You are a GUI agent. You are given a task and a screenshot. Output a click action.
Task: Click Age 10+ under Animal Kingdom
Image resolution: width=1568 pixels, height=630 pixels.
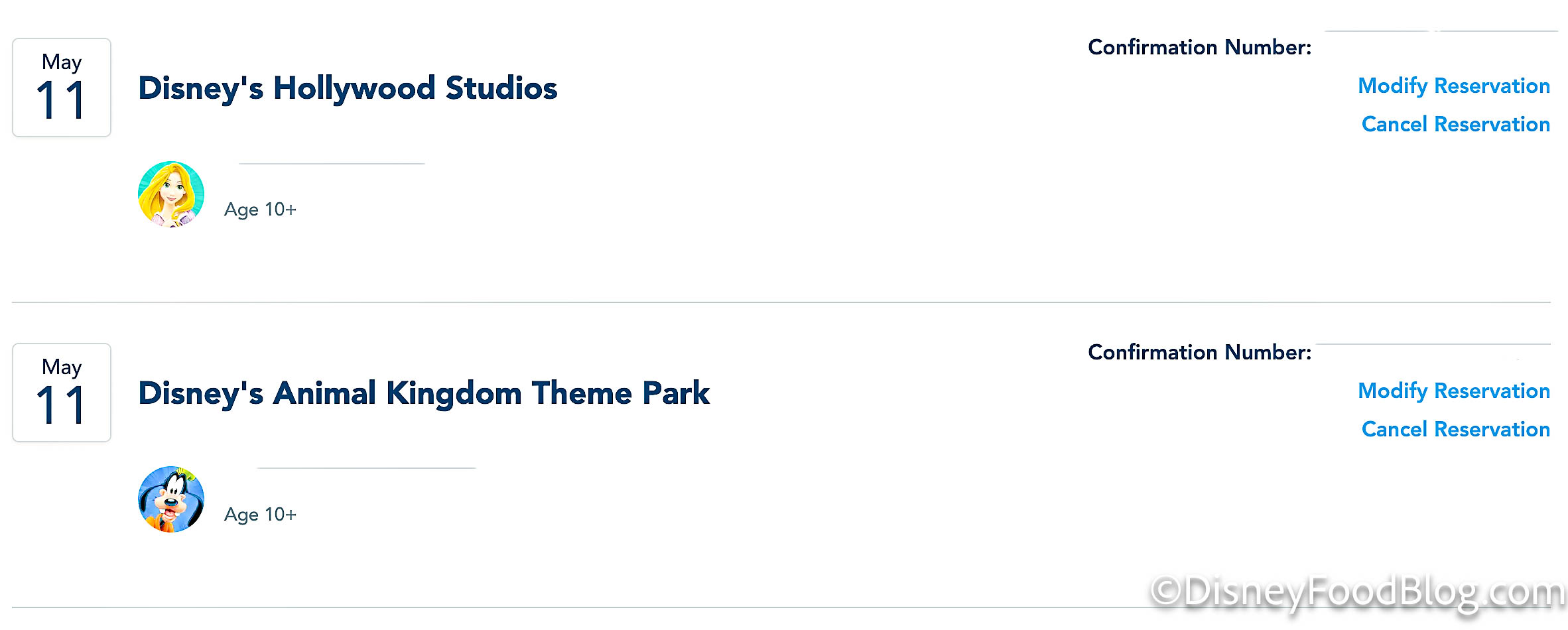[260, 515]
